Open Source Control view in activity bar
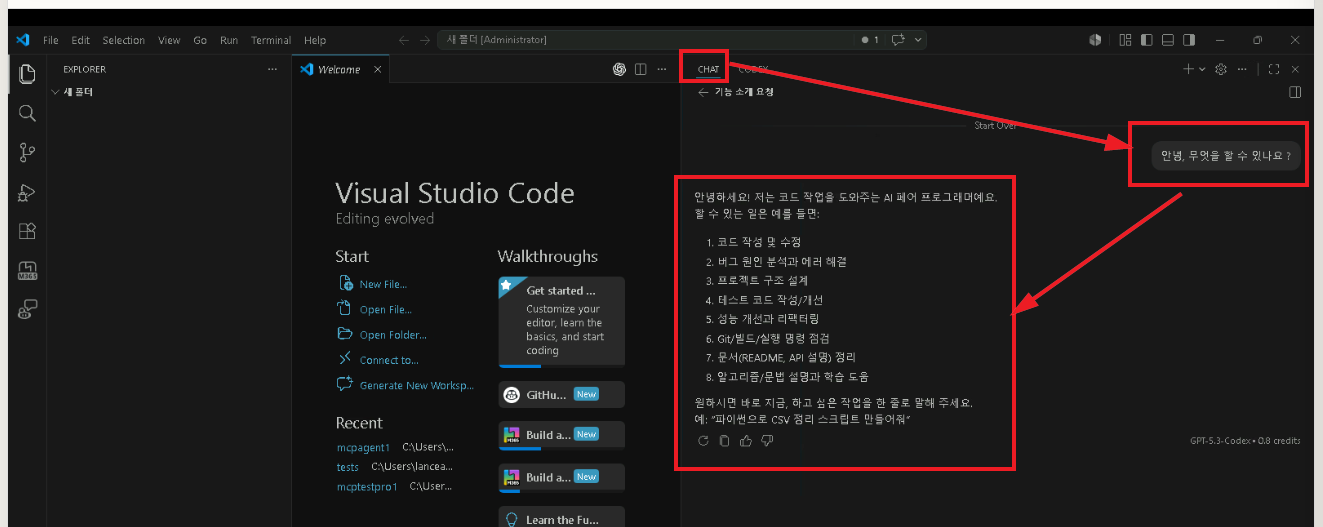This screenshot has width=1323, height=527. coord(27,153)
